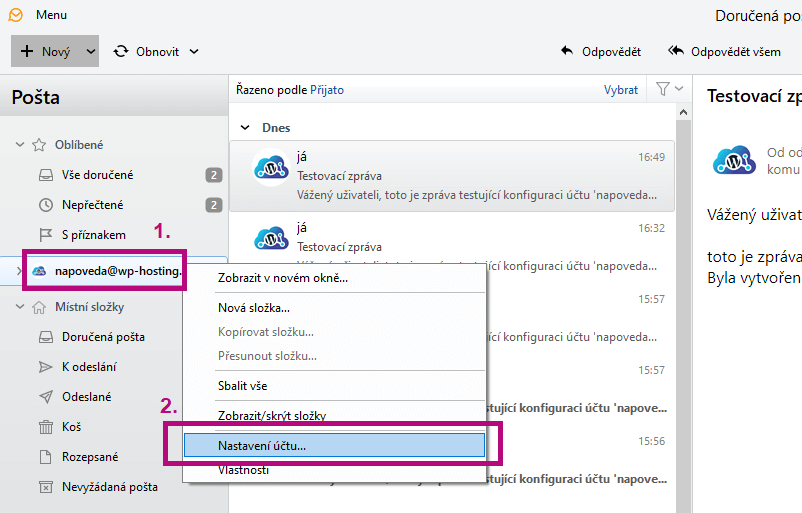The image size is (802, 513).
Task: Click the Přijato sort order link
Action: coord(327,90)
